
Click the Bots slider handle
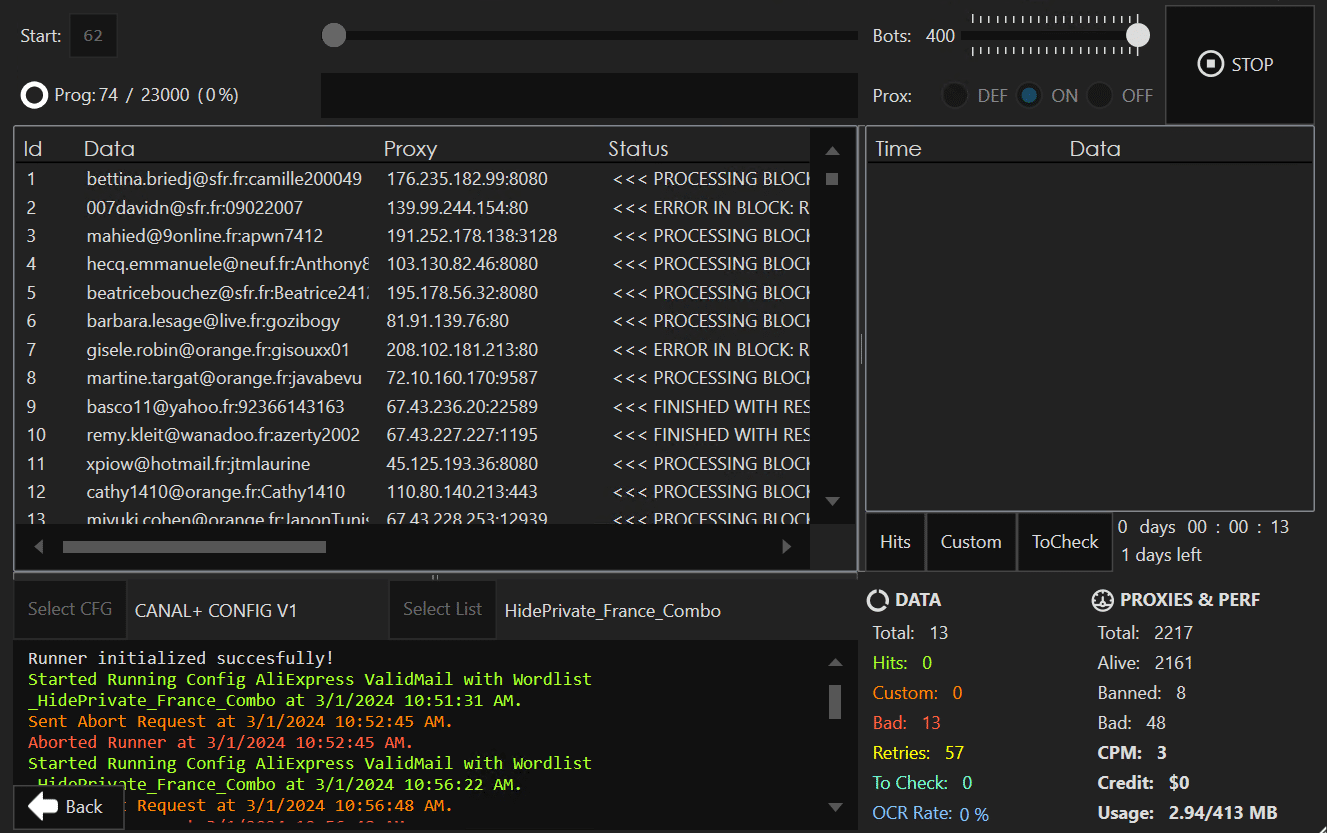1137,36
